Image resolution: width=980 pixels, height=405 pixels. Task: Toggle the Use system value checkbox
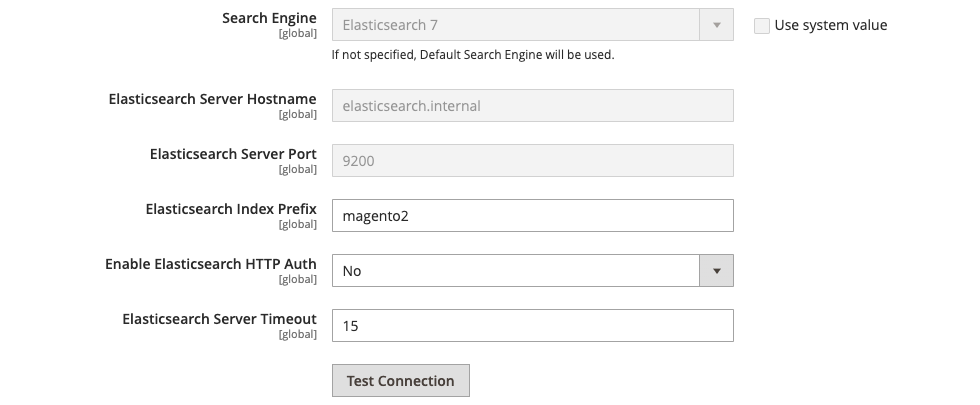coord(761,26)
